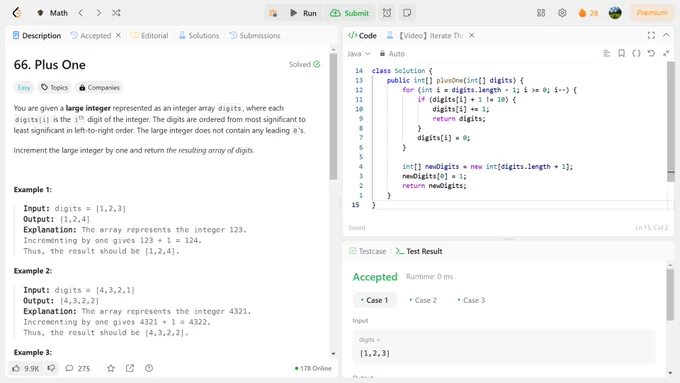The width and height of the screenshot is (680, 383).
Task: Click code line 'digits[i] = 0;'
Action: click(443, 138)
